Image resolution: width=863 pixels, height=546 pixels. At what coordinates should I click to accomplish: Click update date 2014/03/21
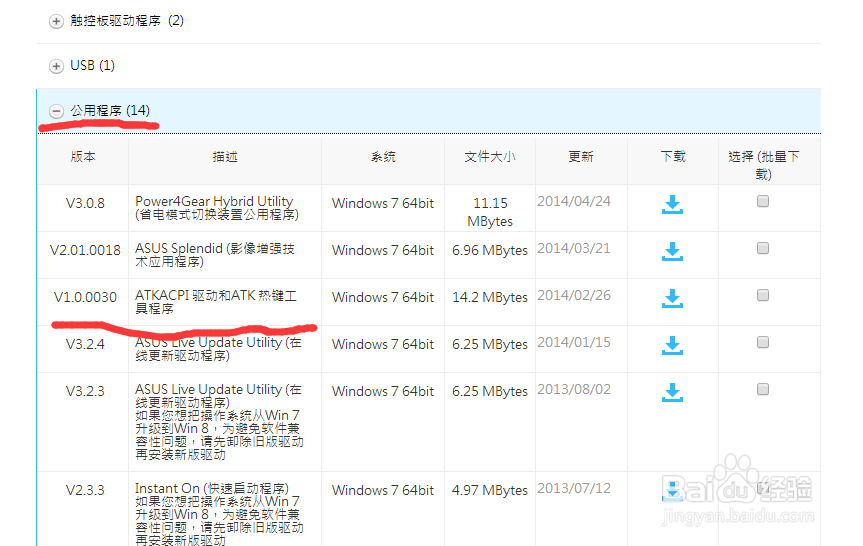tap(574, 248)
